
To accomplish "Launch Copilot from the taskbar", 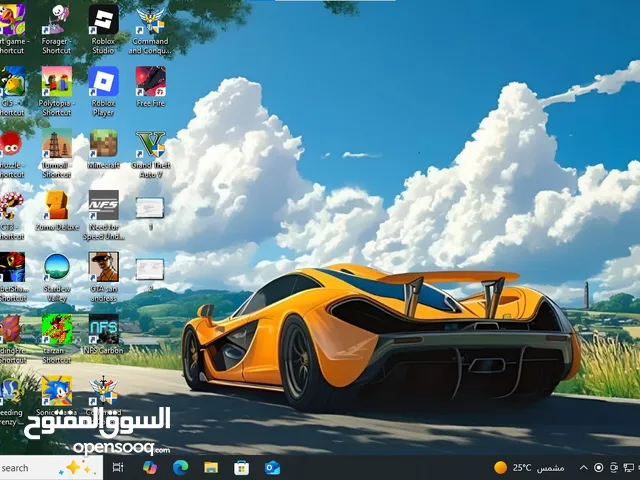I will tap(150, 467).
